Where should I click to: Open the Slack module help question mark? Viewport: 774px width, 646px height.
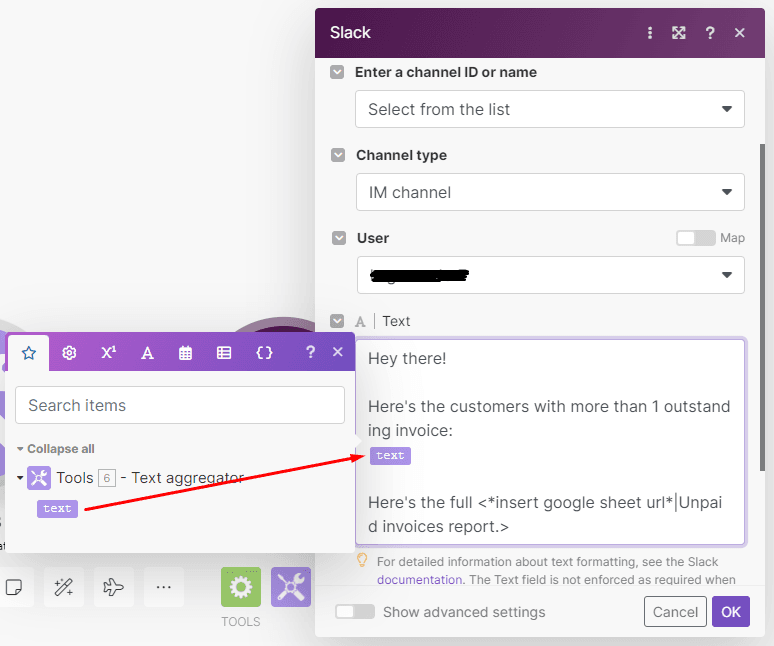(710, 33)
